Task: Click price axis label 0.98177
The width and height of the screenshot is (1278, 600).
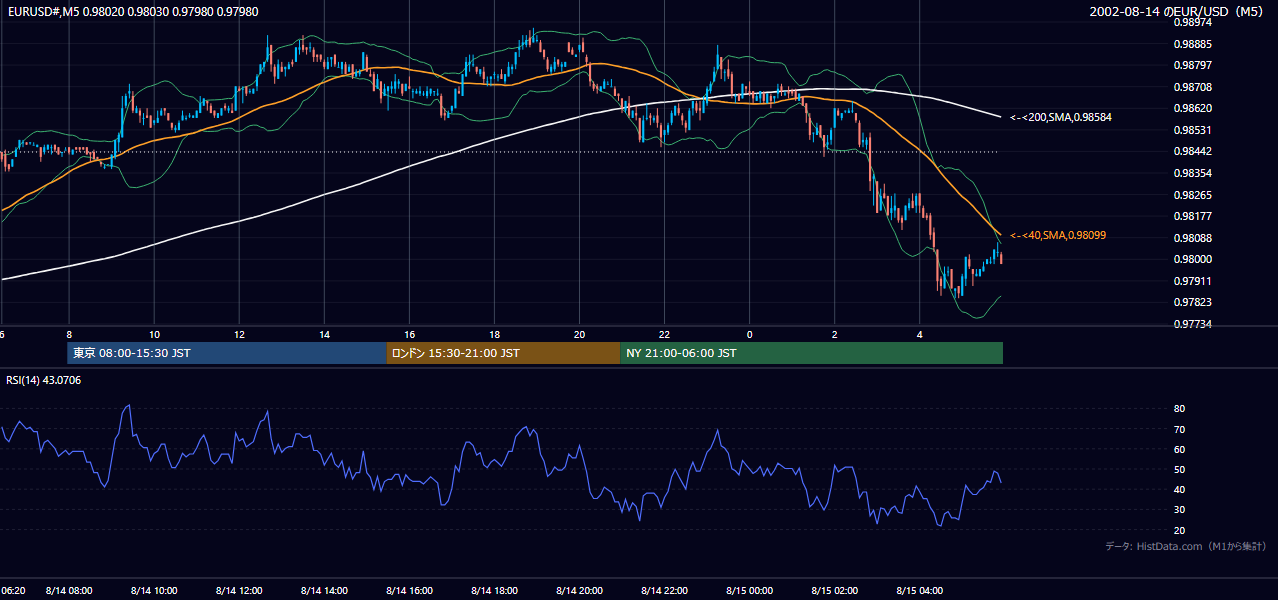Action: click(1192, 216)
